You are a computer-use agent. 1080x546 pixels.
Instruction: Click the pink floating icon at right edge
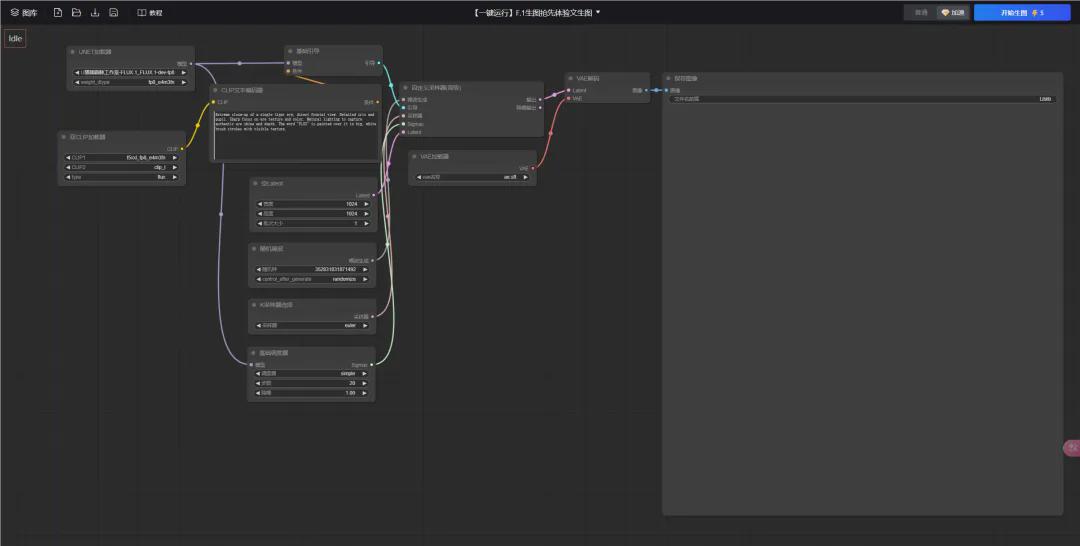(1071, 448)
